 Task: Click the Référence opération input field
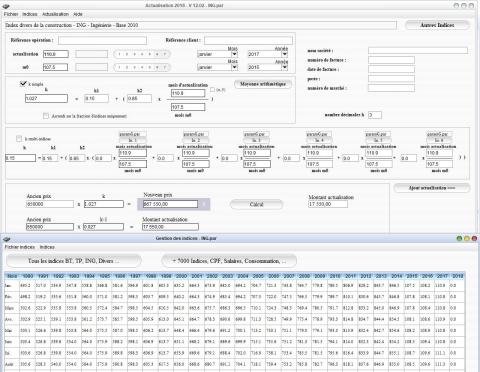click(x=102, y=40)
